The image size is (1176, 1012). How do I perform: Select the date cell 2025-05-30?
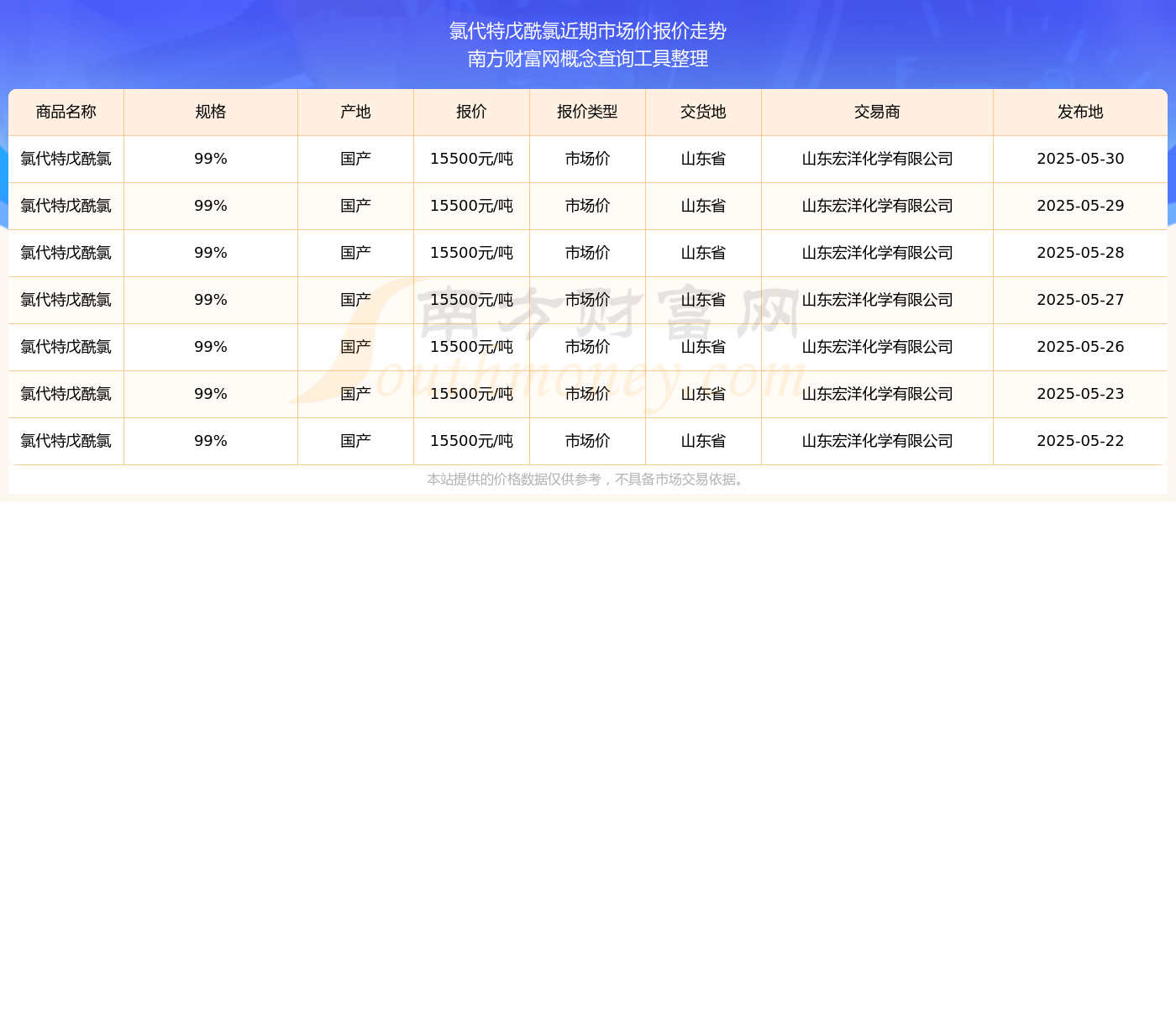tap(1080, 159)
